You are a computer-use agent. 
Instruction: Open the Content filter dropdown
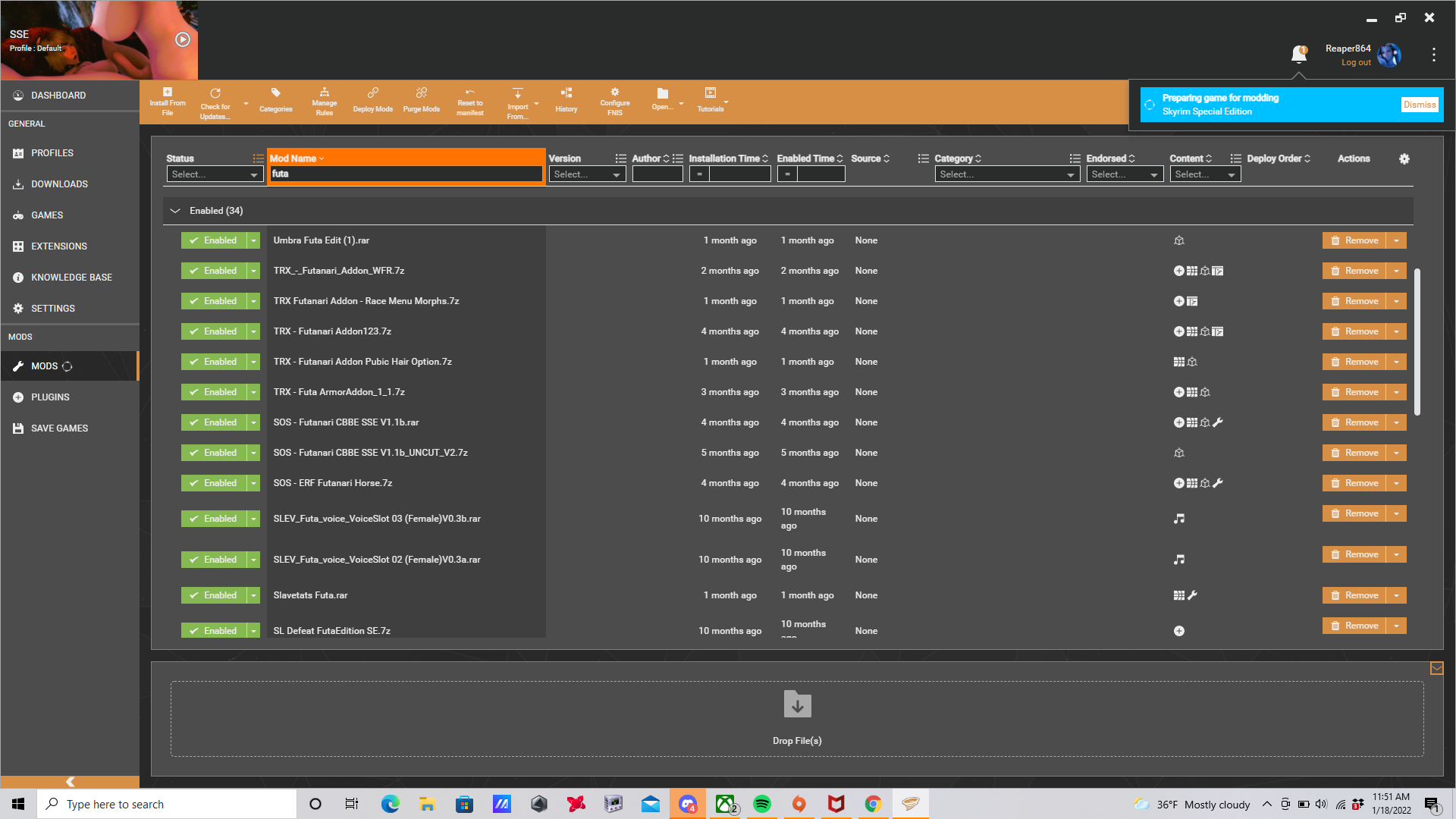point(1205,174)
